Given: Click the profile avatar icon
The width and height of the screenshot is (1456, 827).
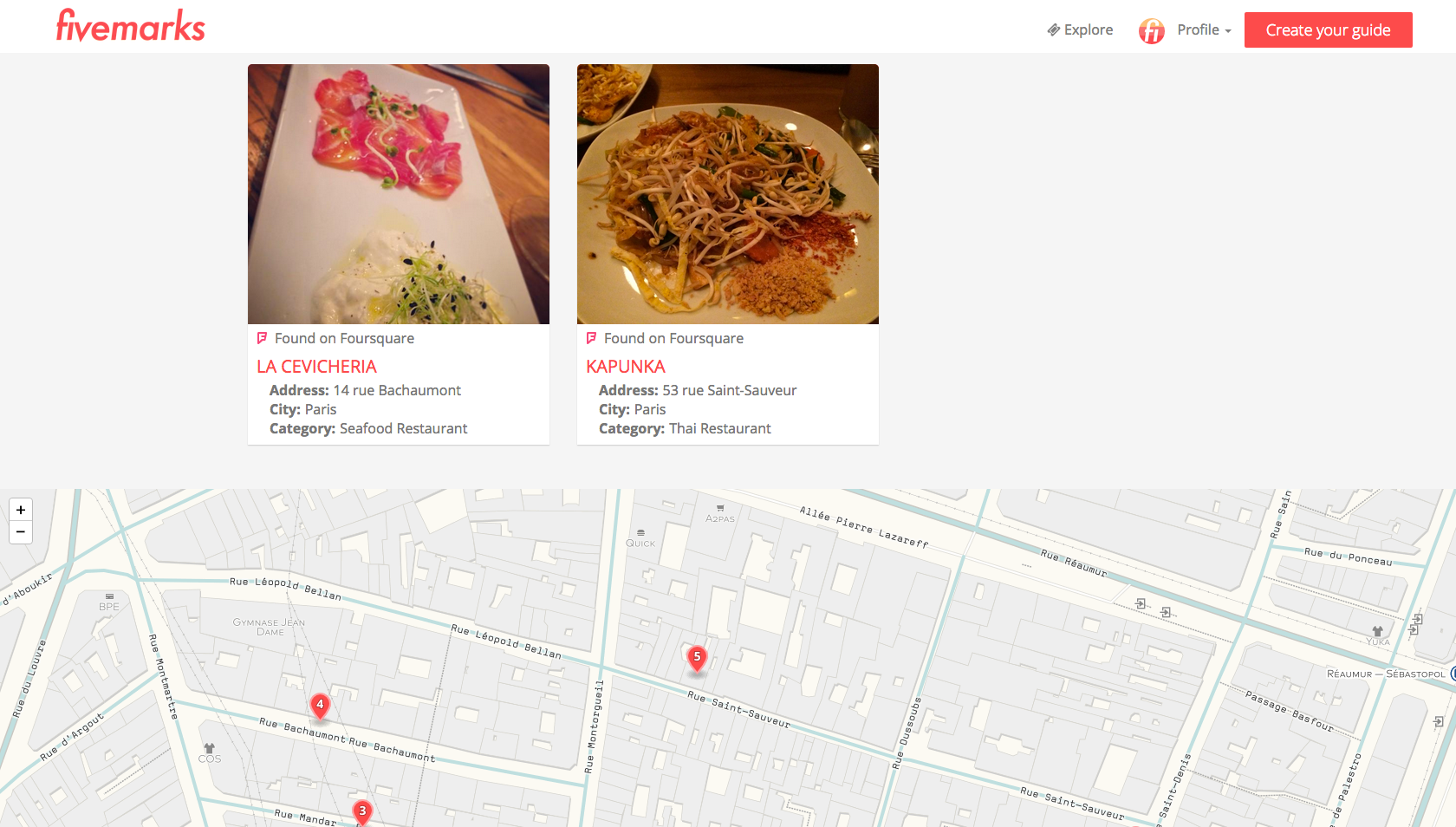Looking at the screenshot, I should coord(1152,30).
